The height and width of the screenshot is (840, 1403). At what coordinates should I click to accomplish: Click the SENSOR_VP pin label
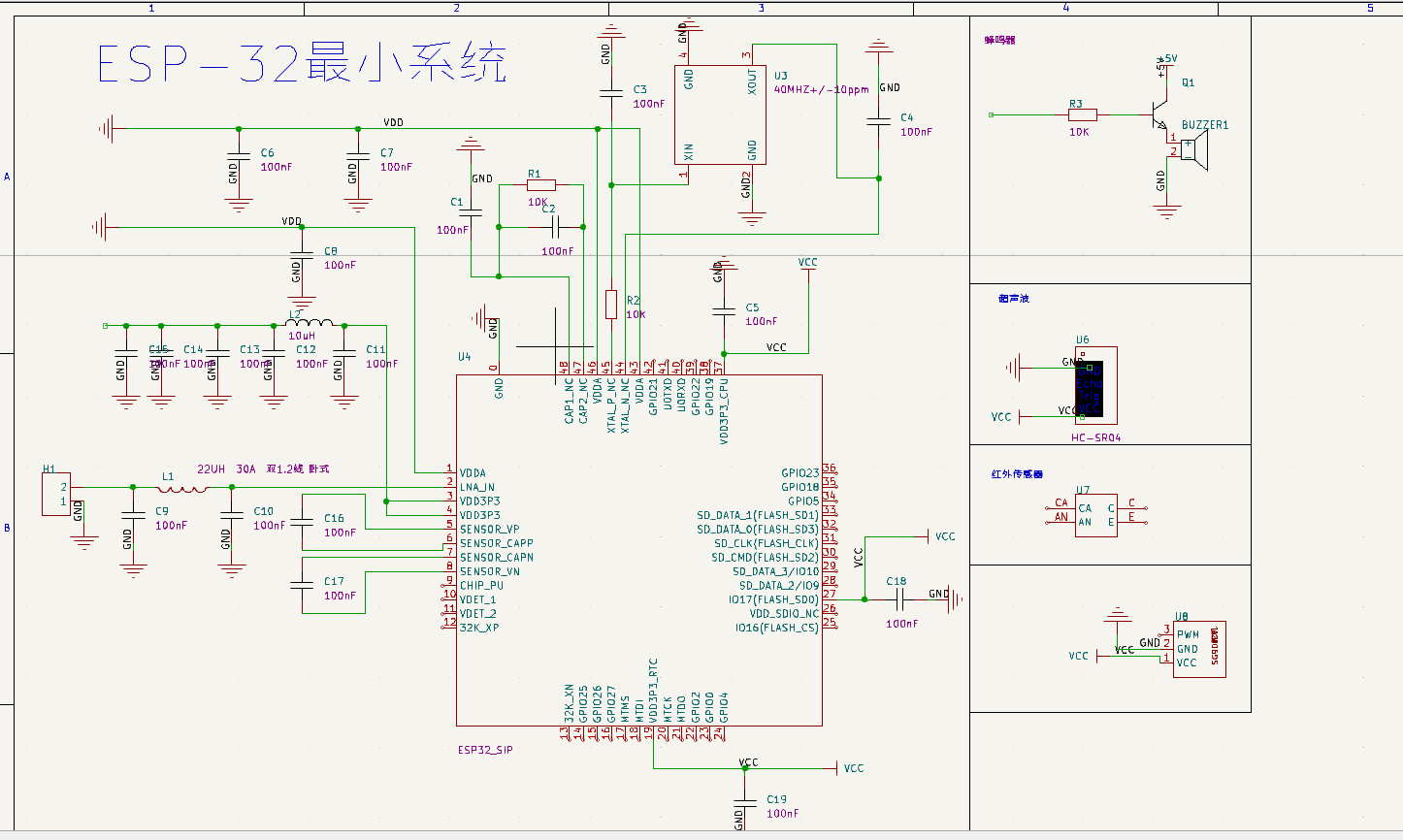[490, 530]
